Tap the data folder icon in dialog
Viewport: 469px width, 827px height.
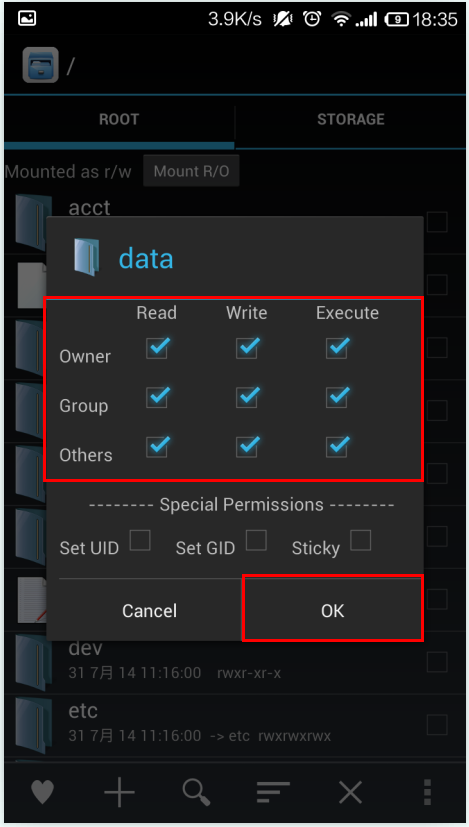coord(87,257)
